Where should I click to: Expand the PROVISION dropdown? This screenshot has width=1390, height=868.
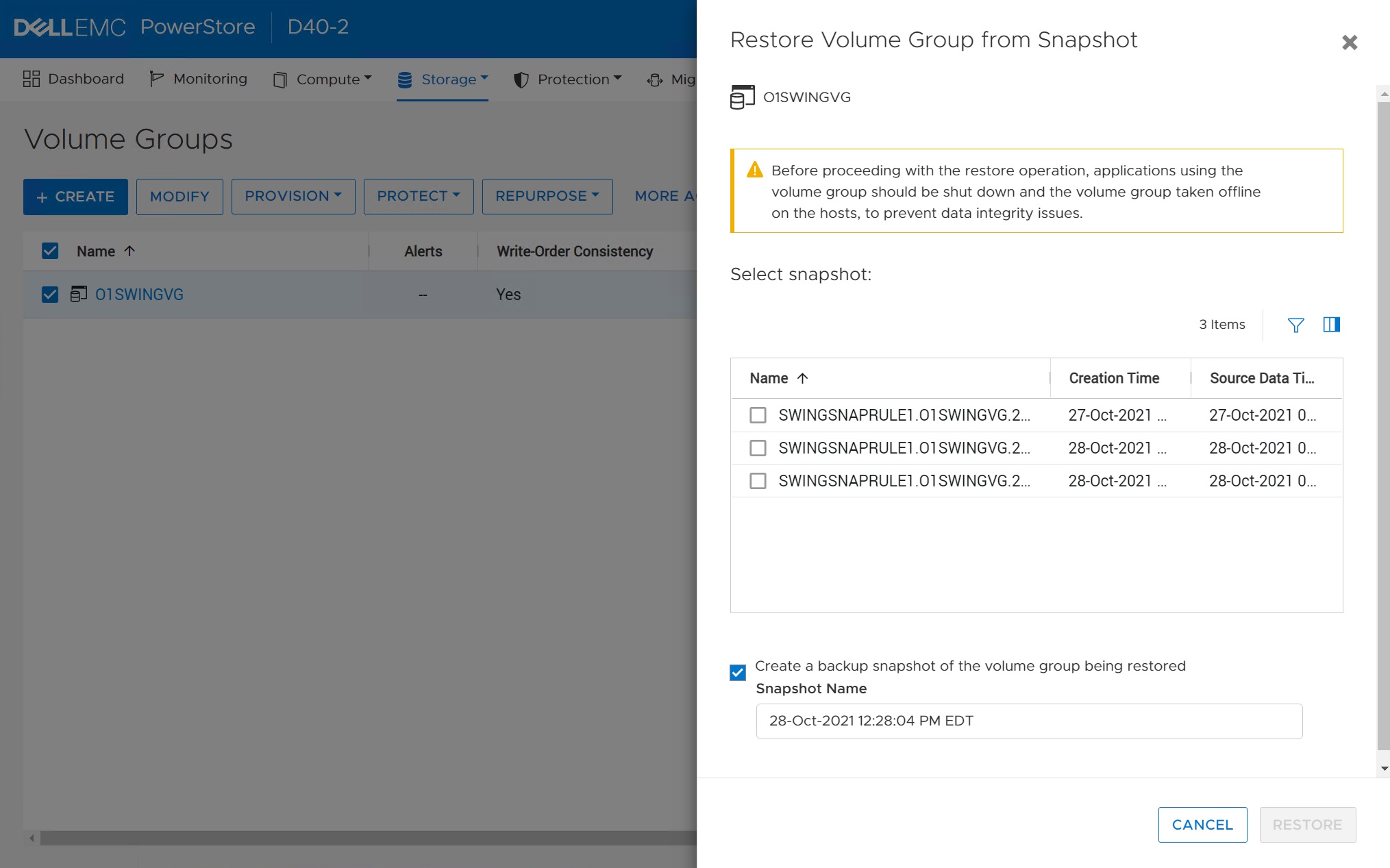(x=293, y=197)
